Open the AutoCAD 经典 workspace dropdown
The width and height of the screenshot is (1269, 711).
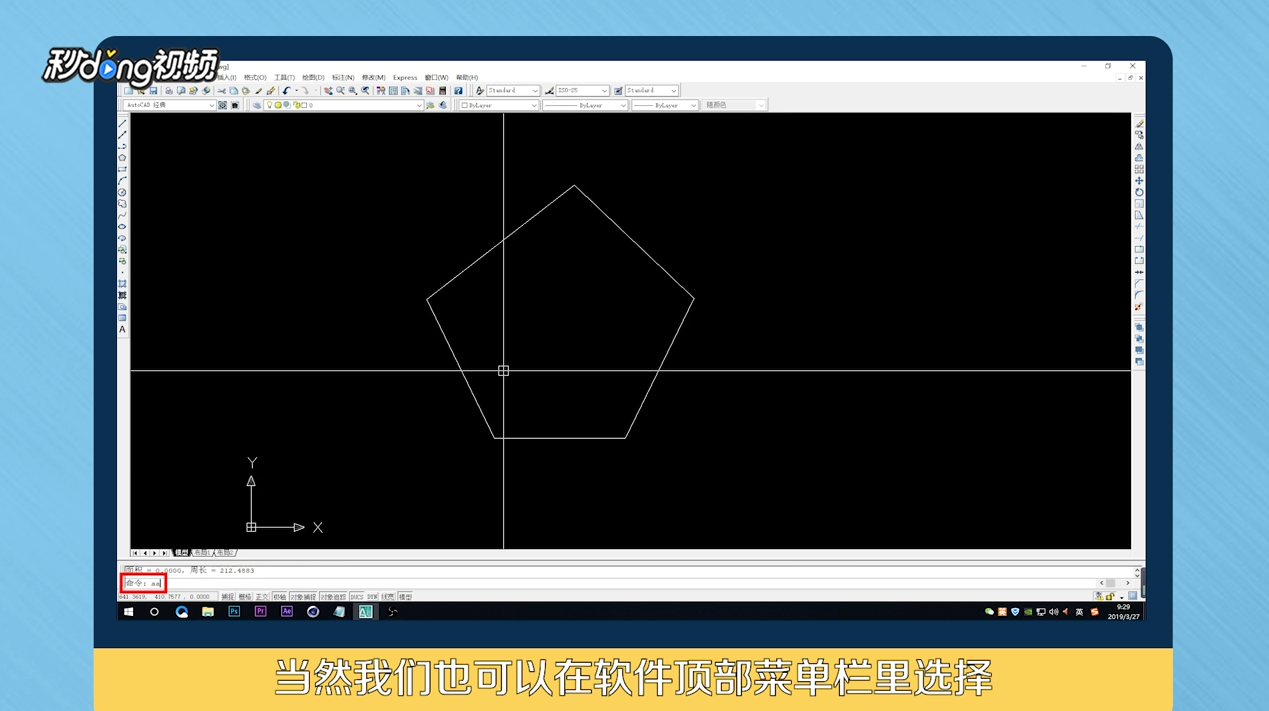(x=170, y=105)
